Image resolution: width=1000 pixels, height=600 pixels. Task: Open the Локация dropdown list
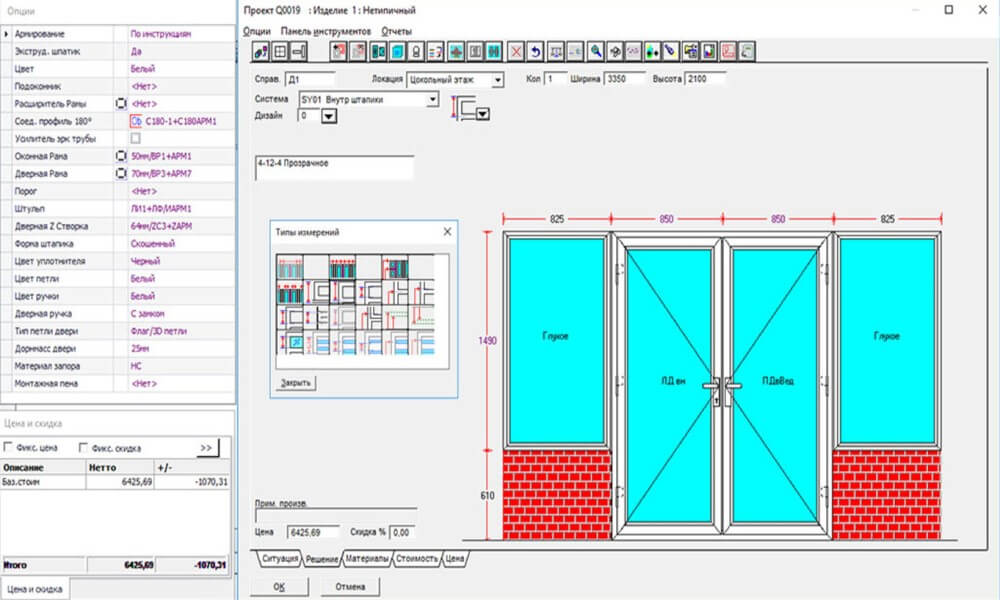[x=498, y=79]
